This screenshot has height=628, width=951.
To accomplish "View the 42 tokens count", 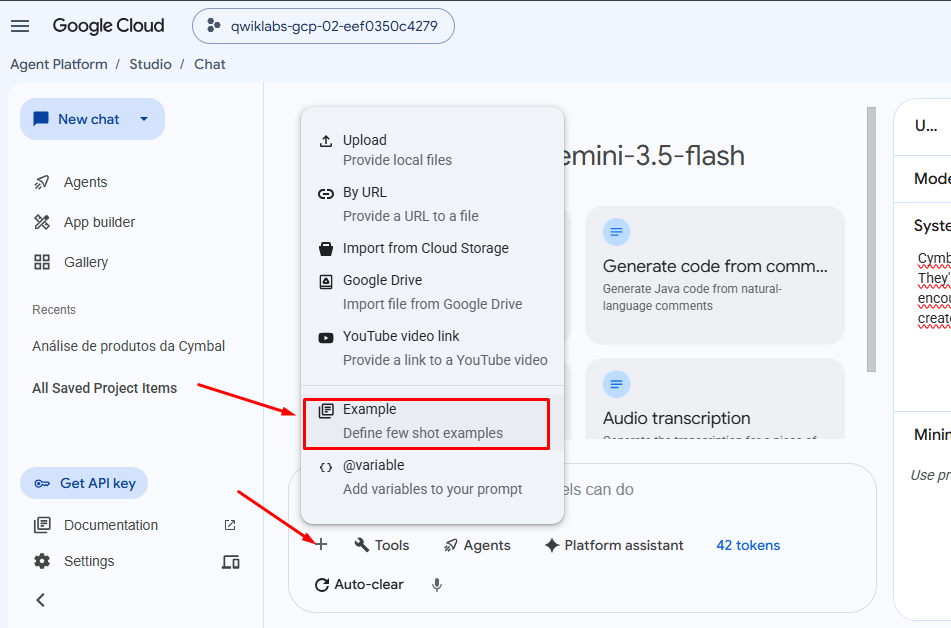I will [x=748, y=545].
